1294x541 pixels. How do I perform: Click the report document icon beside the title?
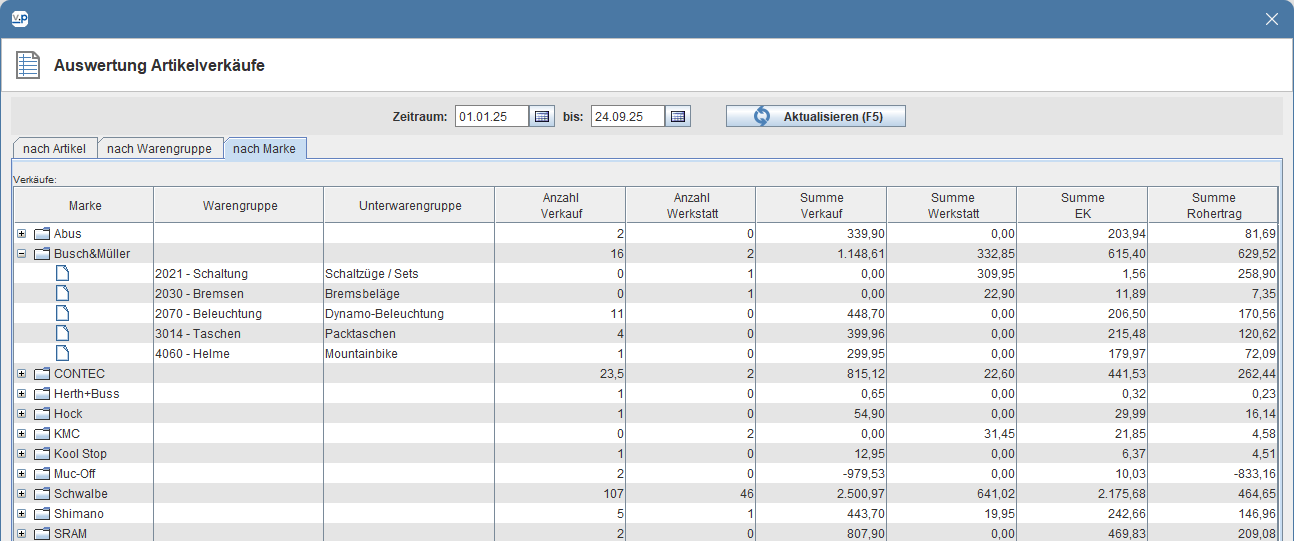click(27, 66)
